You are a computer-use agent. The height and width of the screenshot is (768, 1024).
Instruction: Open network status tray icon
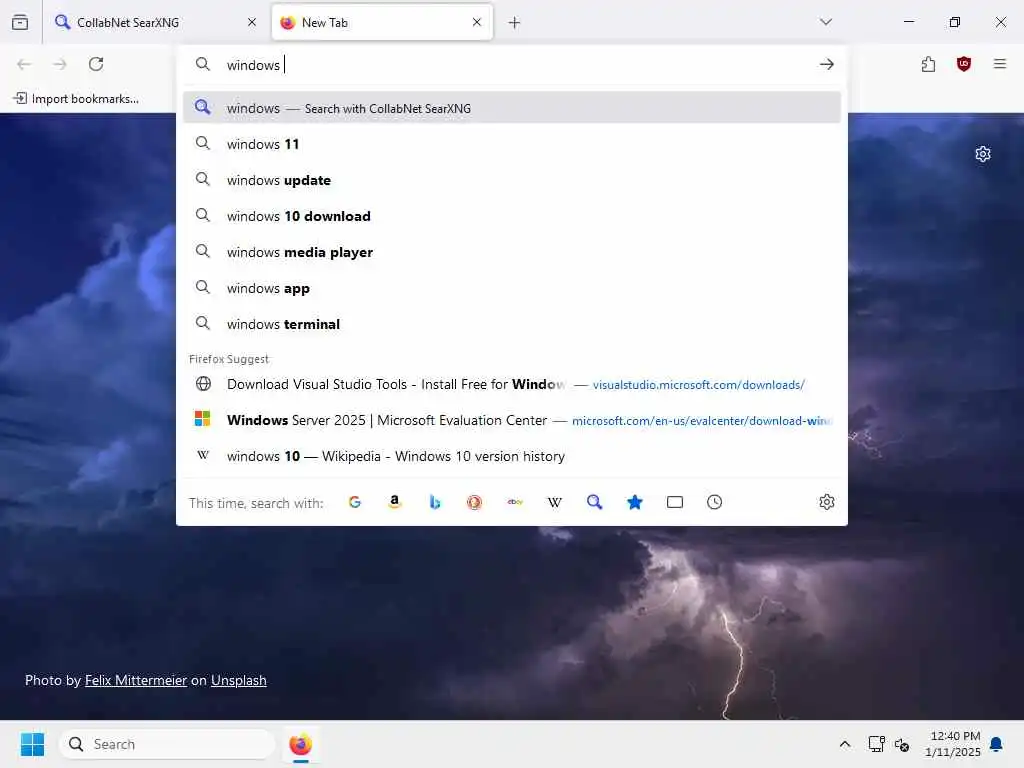point(876,744)
